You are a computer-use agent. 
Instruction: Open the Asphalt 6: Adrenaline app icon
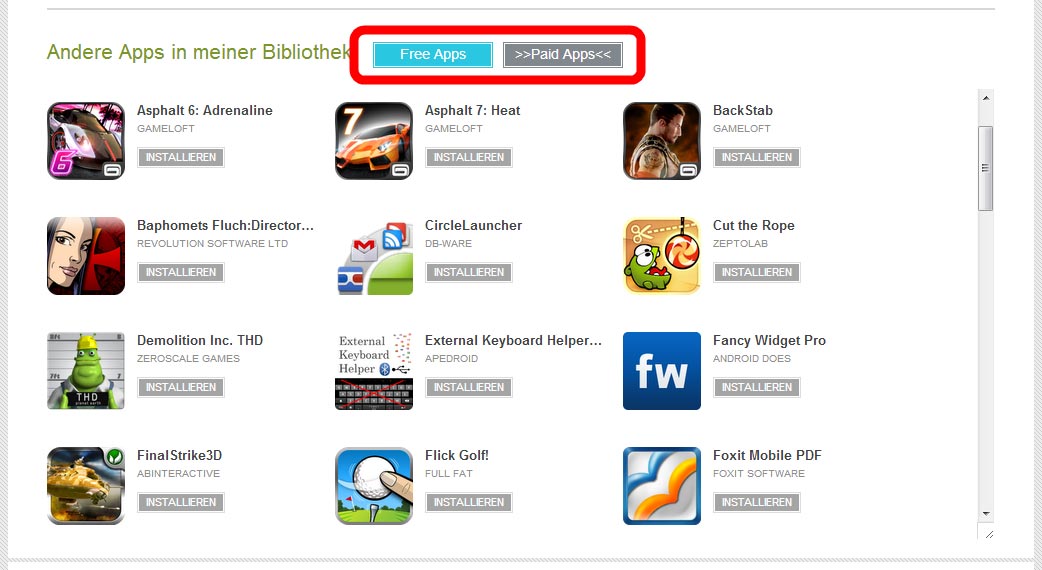pyautogui.click(x=86, y=141)
